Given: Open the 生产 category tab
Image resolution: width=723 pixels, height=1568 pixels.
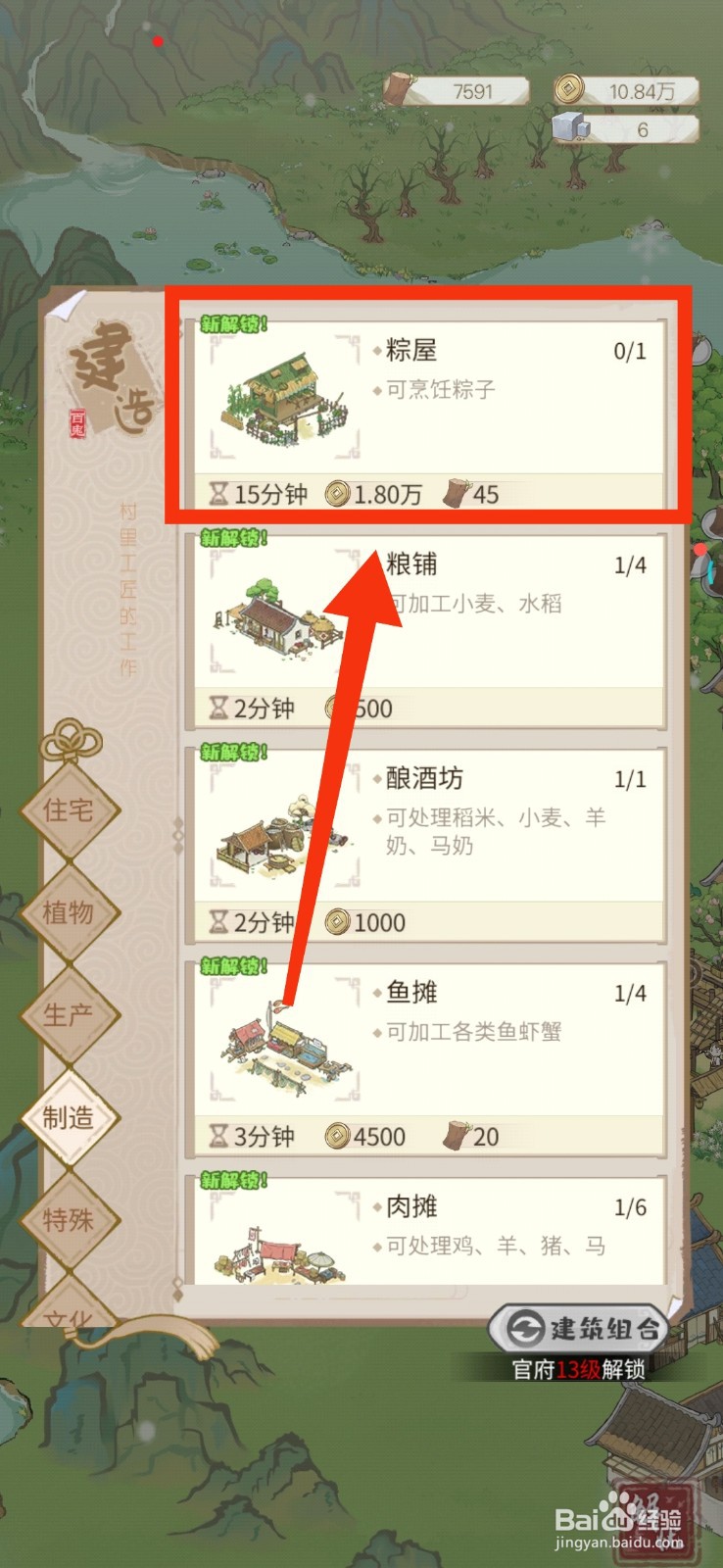Looking at the screenshot, I should click(70, 1015).
